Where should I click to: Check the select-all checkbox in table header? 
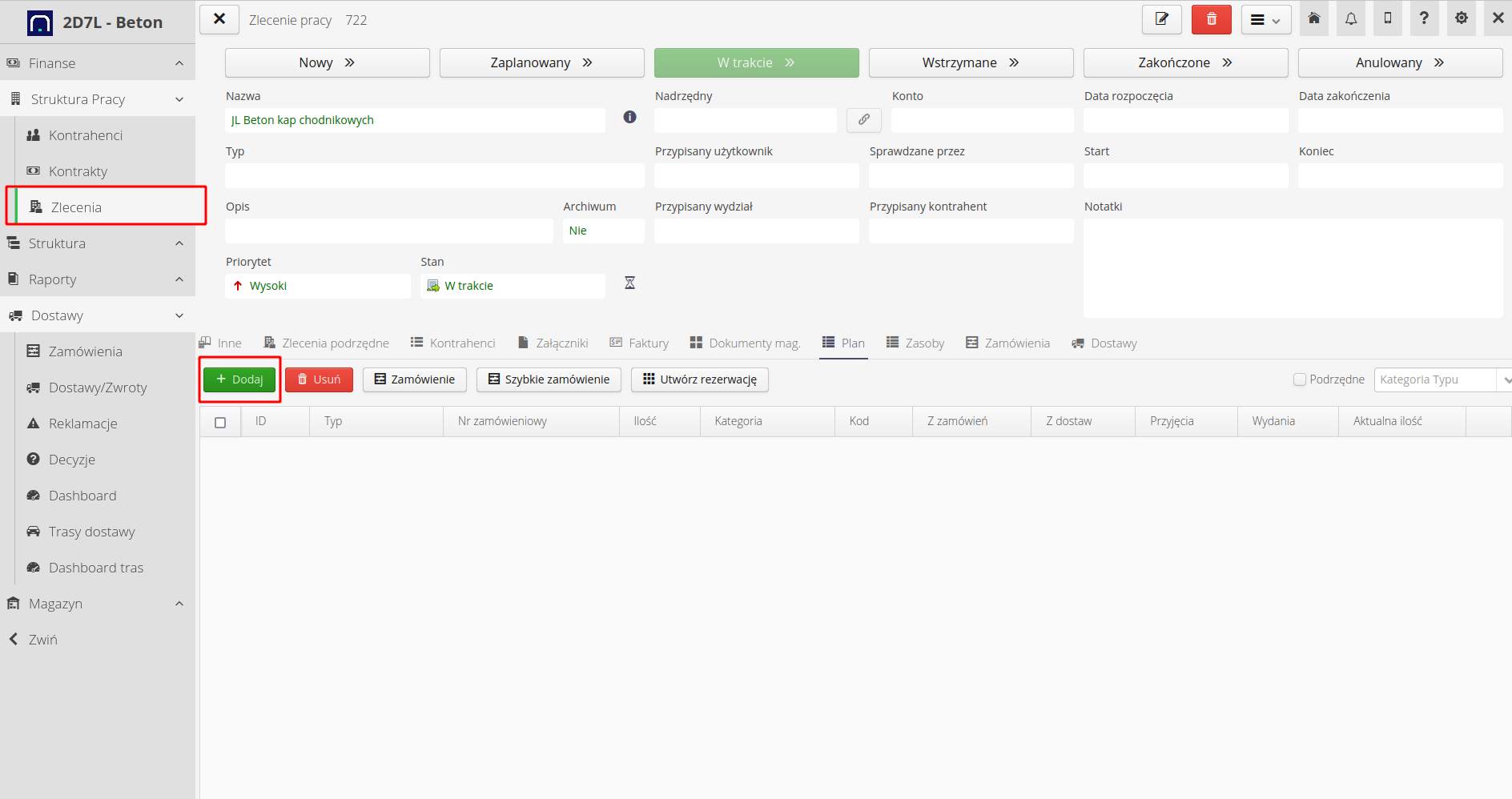[x=220, y=422]
